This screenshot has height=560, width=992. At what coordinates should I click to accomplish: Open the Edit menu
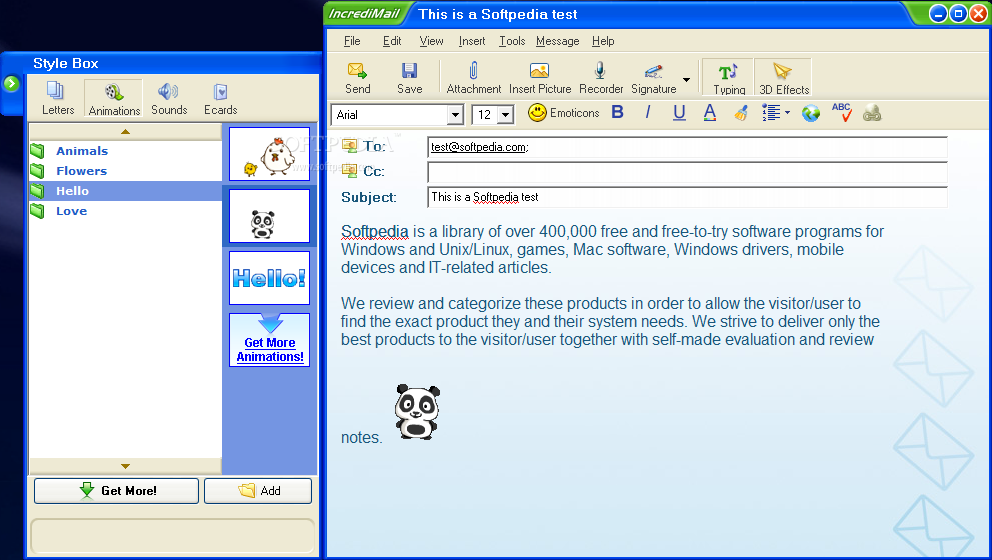[392, 41]
